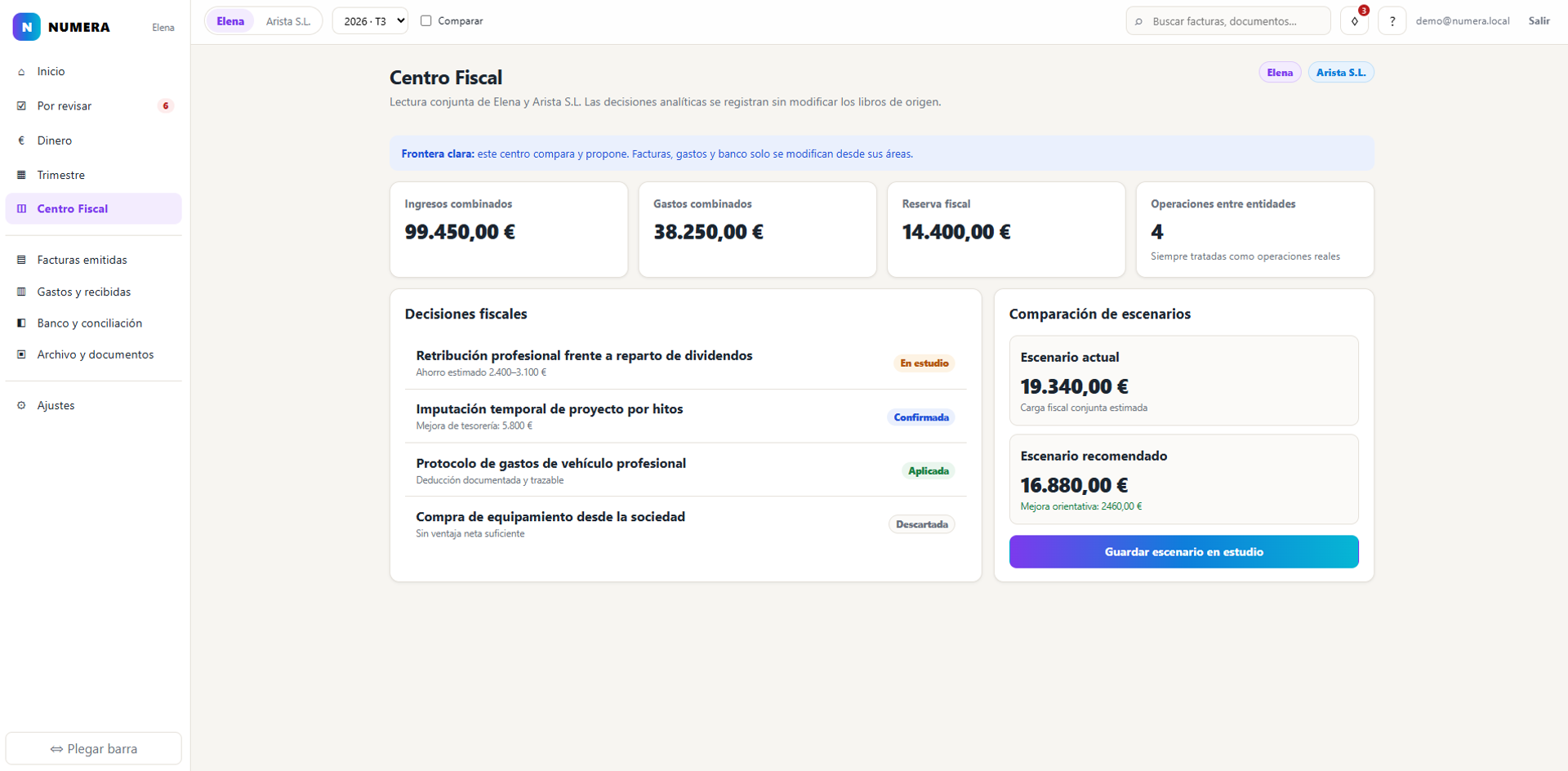Click the Descartada status badge
Viewport: 1568px width, 771px height.
pos(922,524)
